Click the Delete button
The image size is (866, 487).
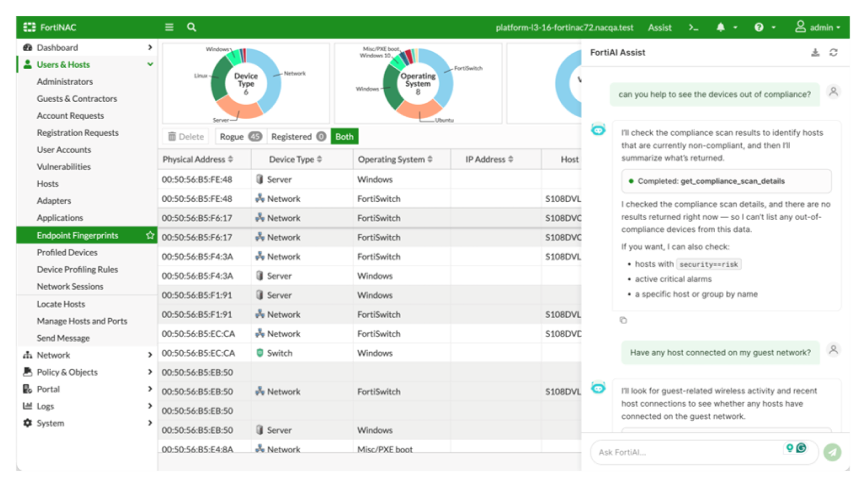pyautogui.click(x=186, y=136)
